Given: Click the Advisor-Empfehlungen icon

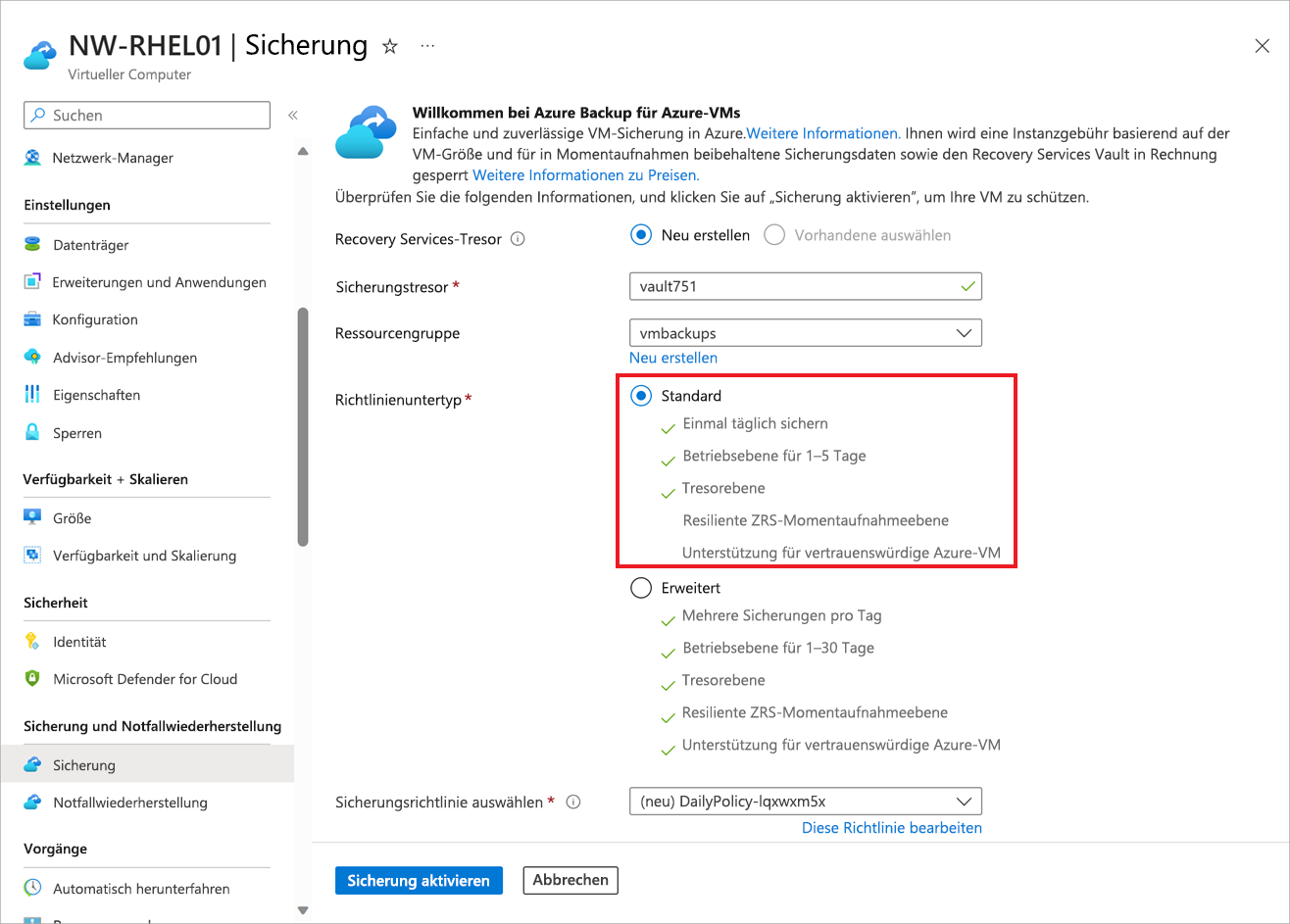Looking at the screenshot, I should [32, 358].
